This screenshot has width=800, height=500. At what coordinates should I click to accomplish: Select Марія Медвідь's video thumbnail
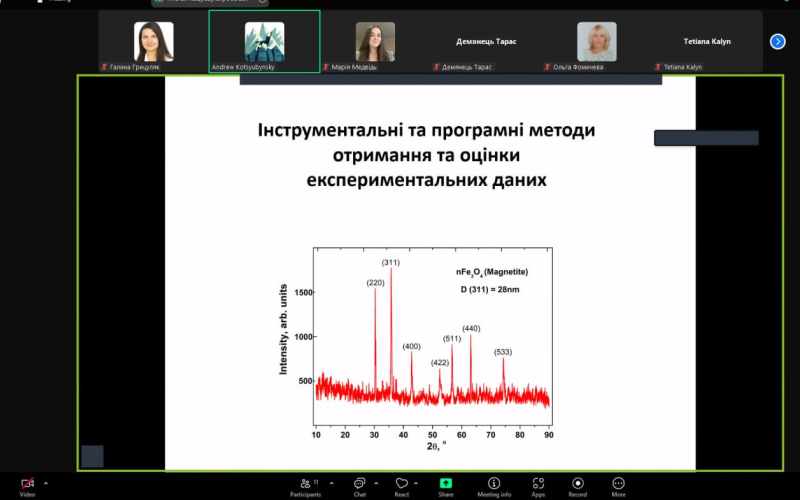pos(375,41)
